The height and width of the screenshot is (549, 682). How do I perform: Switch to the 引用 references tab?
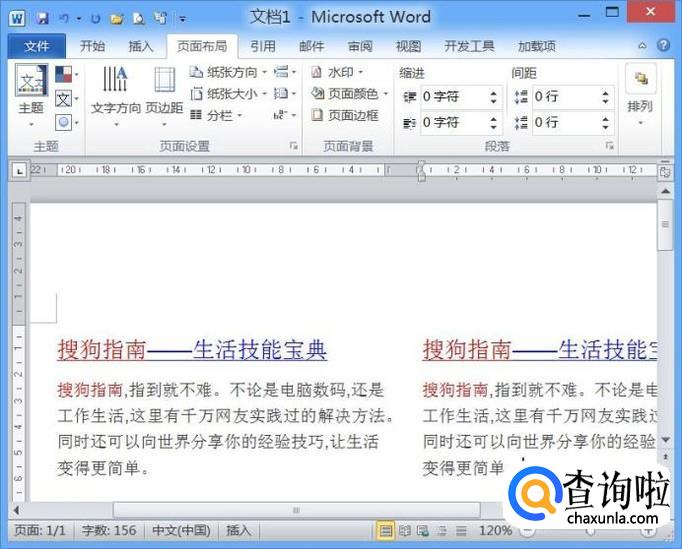[x=262, y=46]
